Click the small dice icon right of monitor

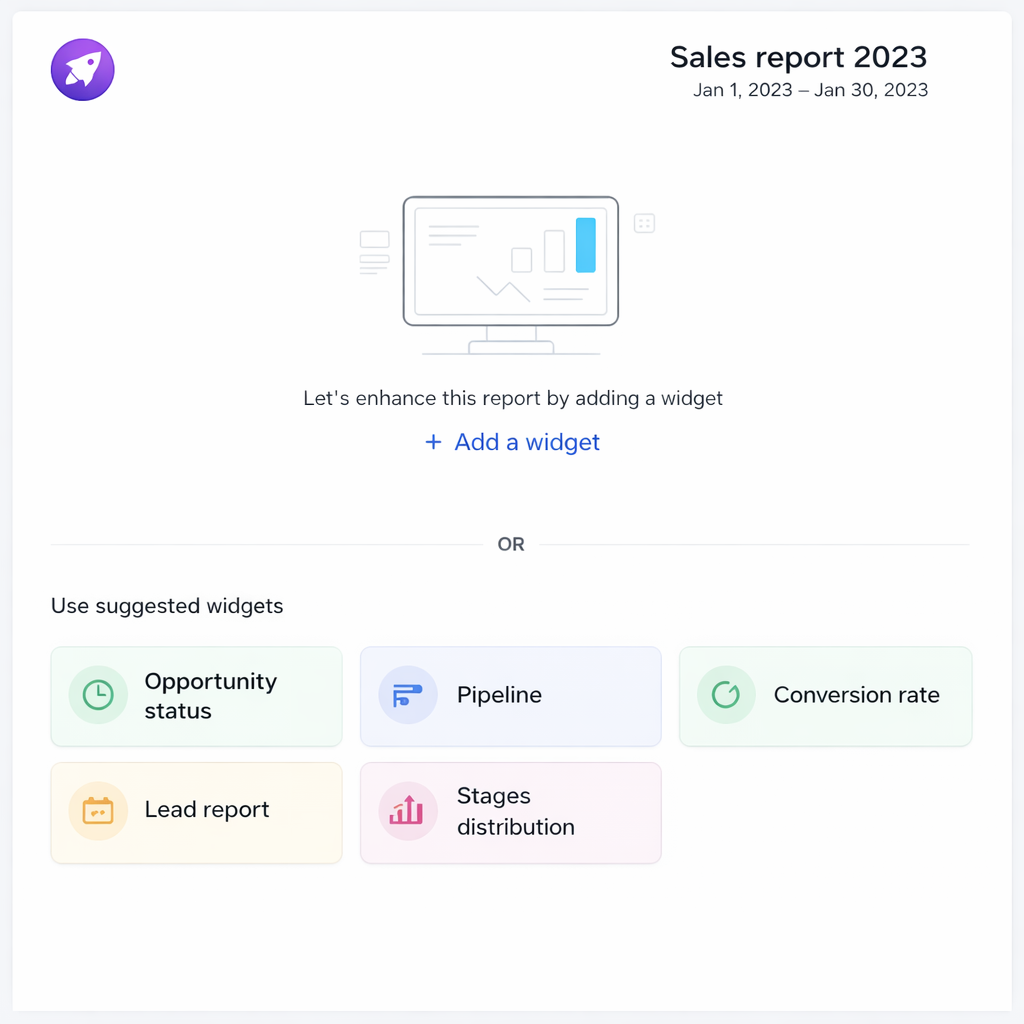click(x=644, y=223)
